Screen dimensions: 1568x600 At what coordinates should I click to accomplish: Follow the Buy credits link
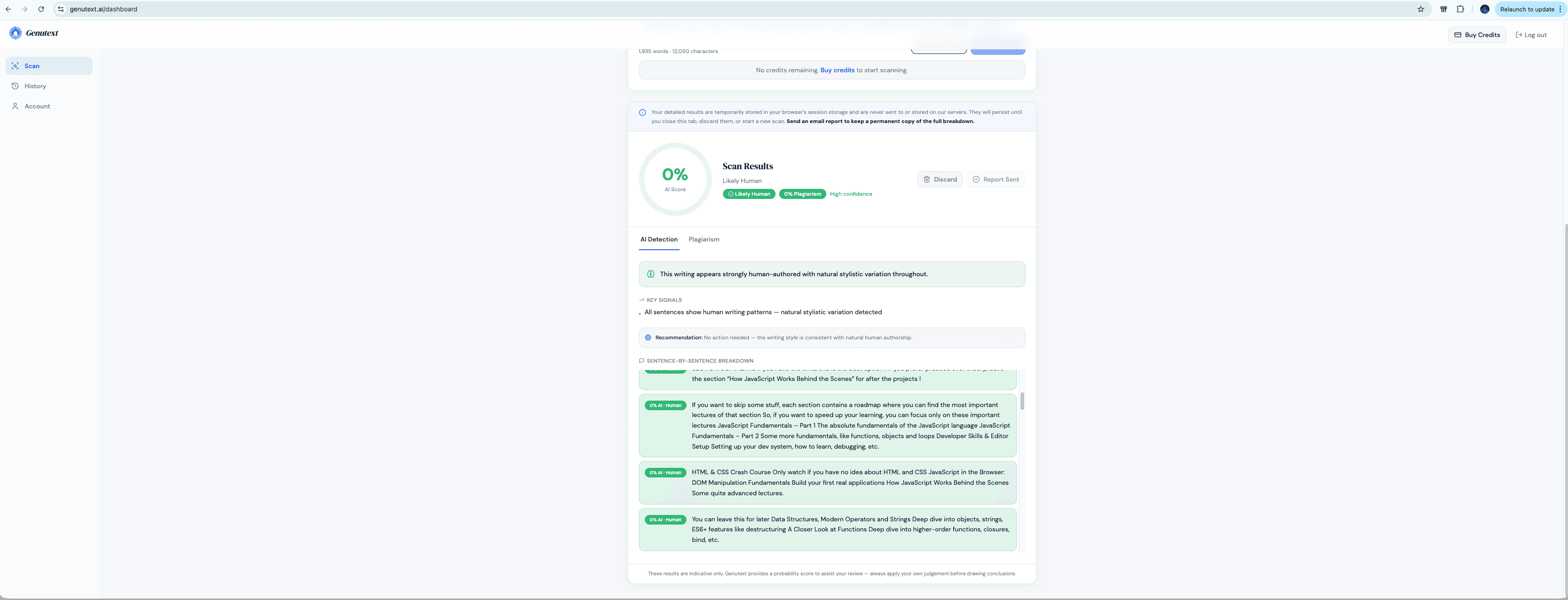(x=837, y=70)
